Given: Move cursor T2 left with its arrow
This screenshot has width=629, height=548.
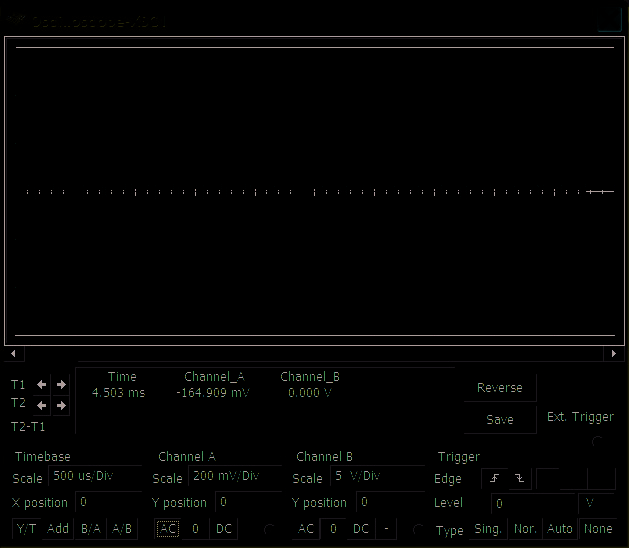Looking at the screenshot, I should [x=41, y=406].
